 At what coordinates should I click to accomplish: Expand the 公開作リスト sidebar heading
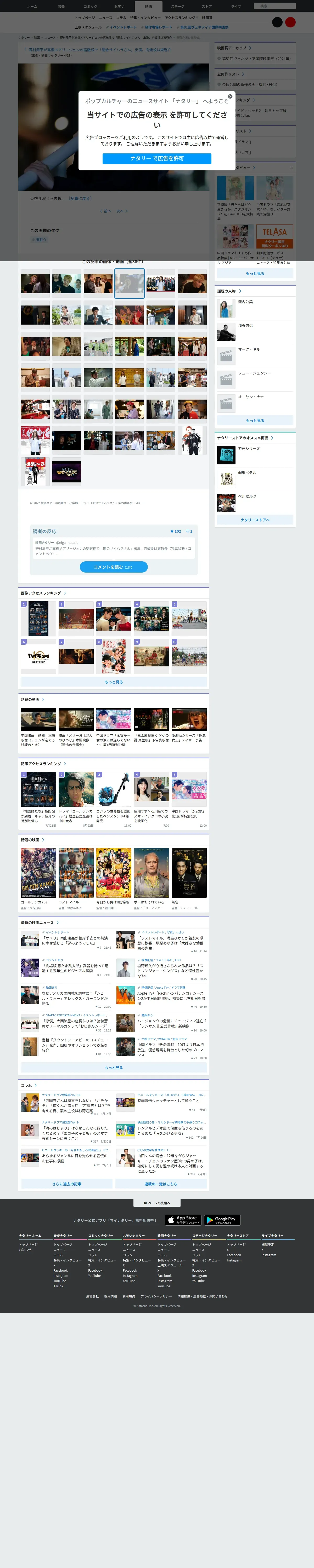coord(231,74)
